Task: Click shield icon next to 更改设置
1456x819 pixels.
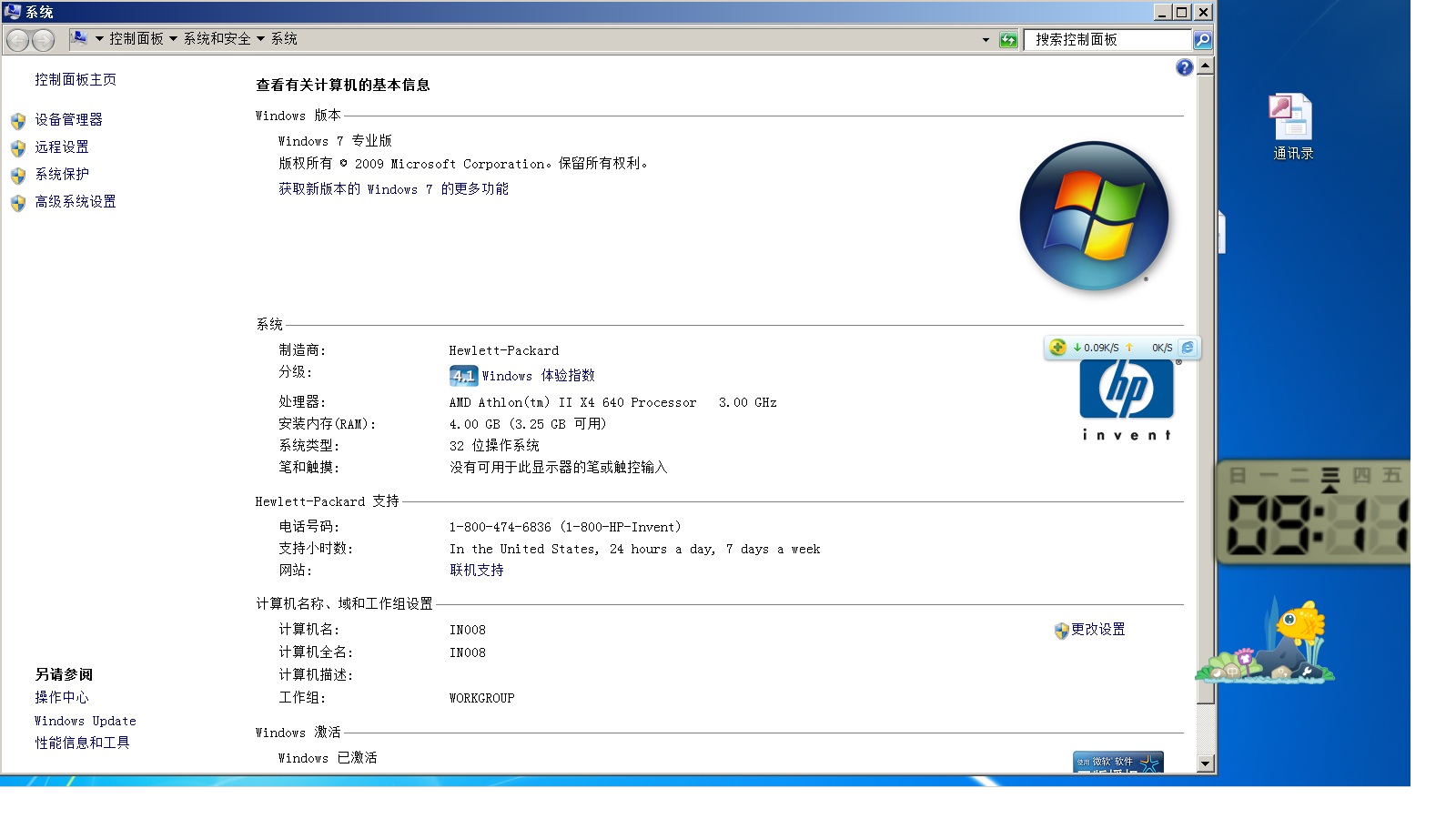Action: pyautogui.click(x=1061, y=631)
